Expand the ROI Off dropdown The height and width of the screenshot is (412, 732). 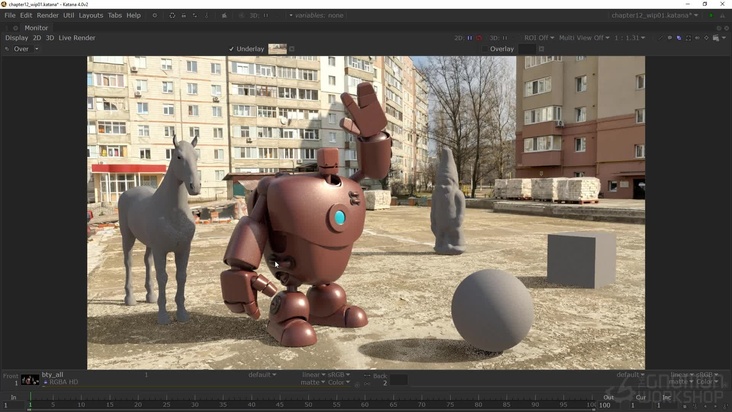point(537,38)
